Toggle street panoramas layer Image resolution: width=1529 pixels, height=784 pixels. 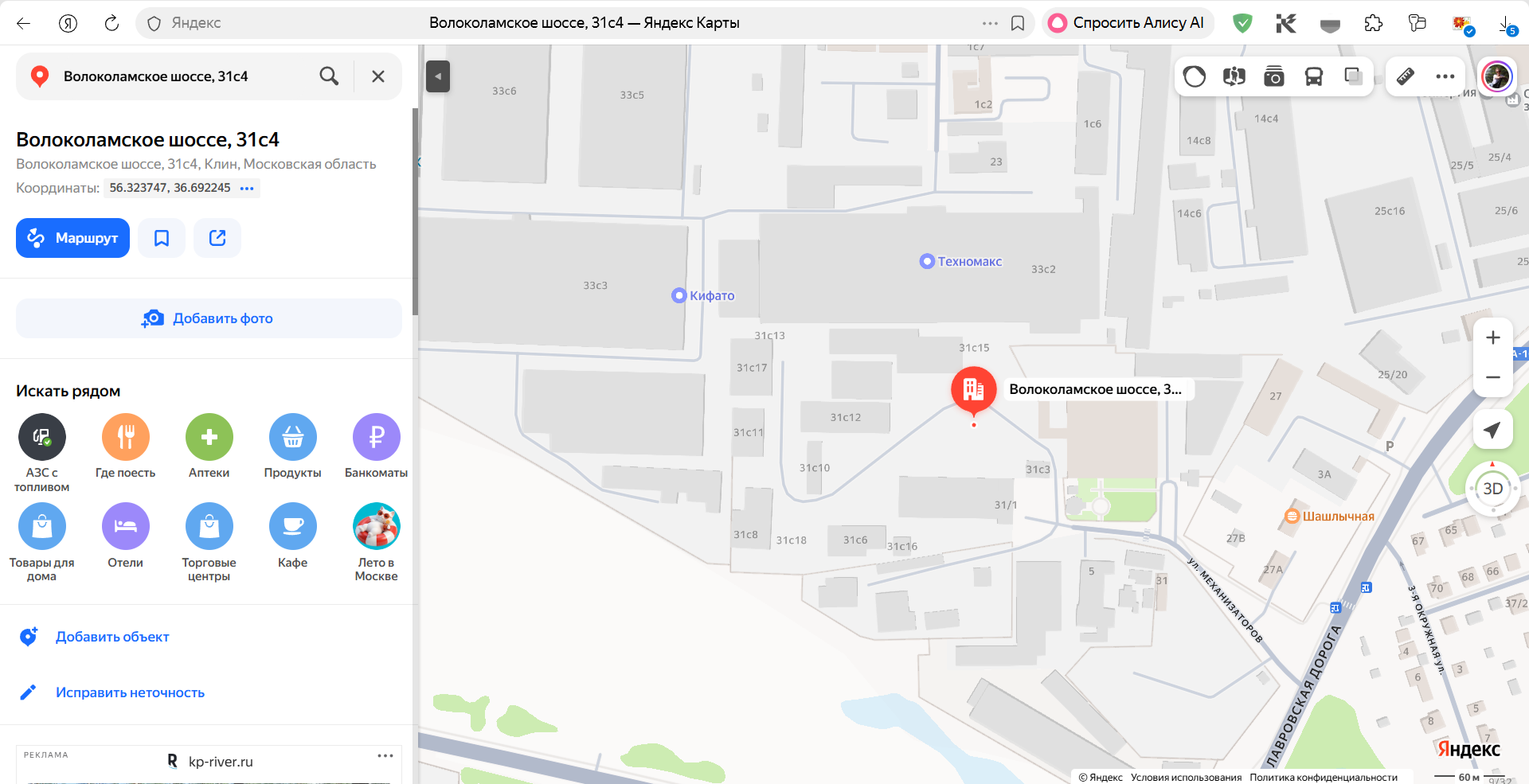[x=1234, y=76]
